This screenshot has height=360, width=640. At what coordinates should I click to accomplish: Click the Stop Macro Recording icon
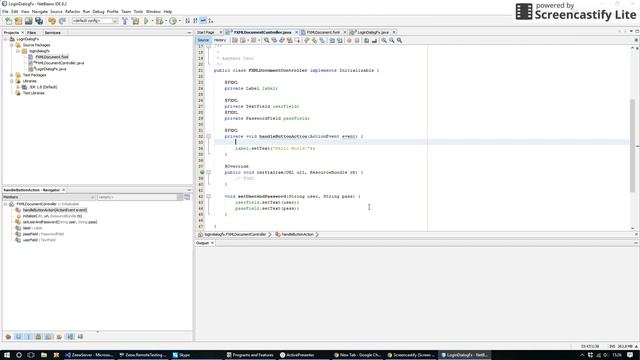click(357, 40)
